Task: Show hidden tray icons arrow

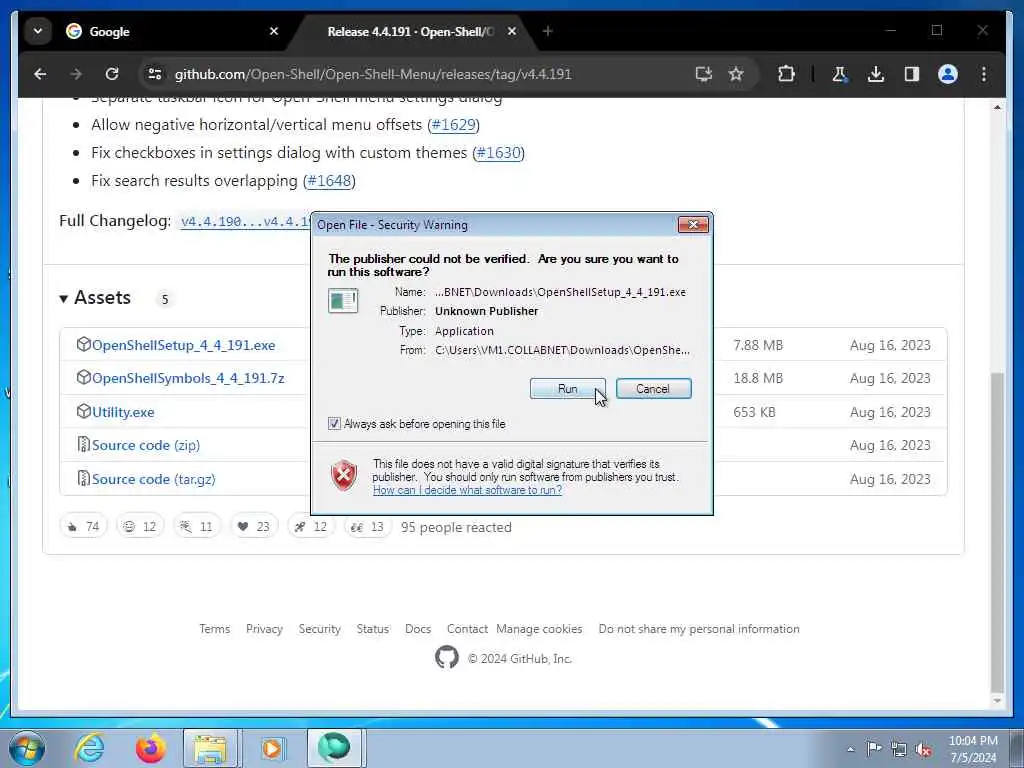Action: click(x=850, y=749)
